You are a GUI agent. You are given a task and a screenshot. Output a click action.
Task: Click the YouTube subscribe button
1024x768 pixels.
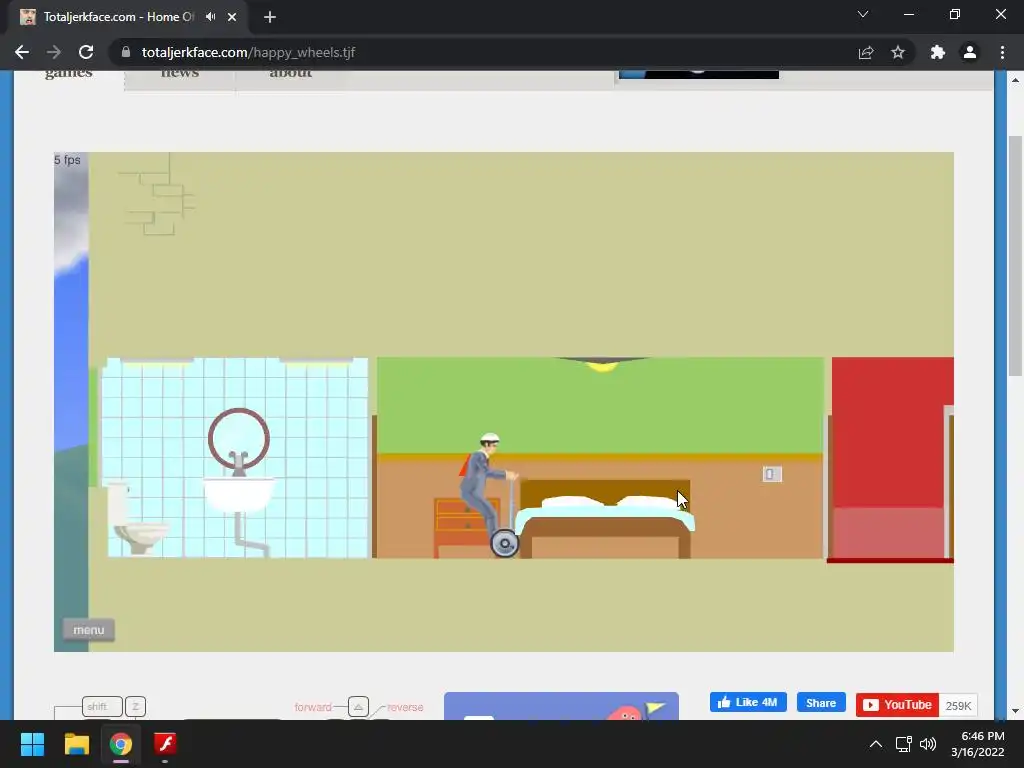pyautogui.click(x=897, y=705)
